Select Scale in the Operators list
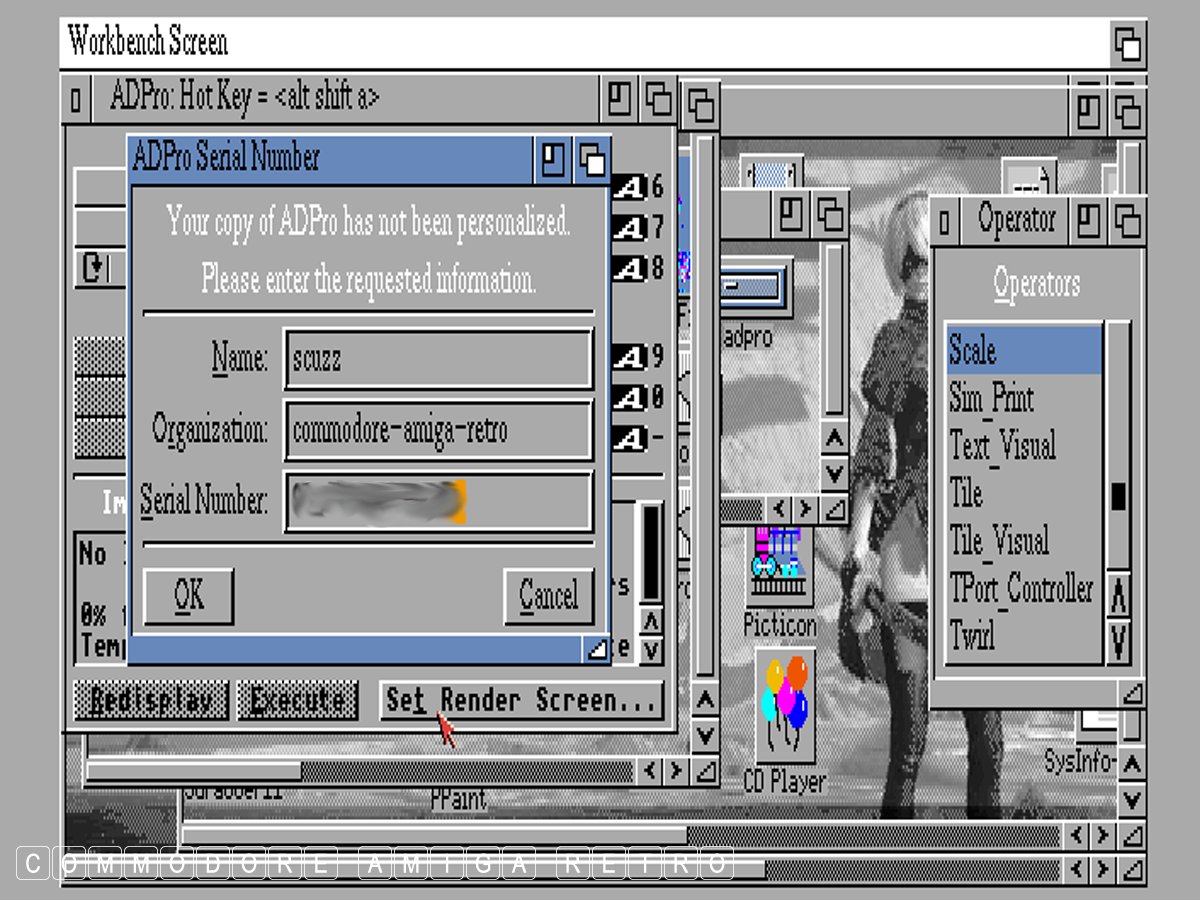1200x900 pixels. [x=1024, y=351]
